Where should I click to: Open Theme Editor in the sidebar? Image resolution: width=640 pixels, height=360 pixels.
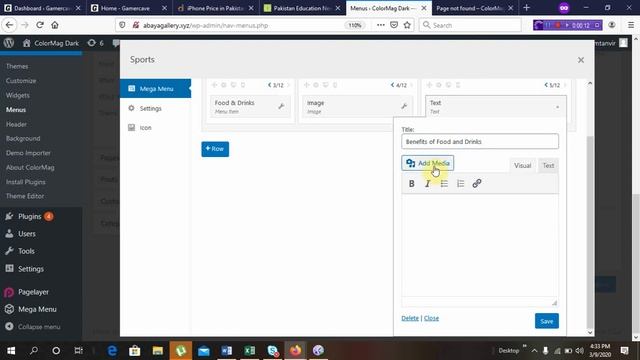click(x=25, y=196)
